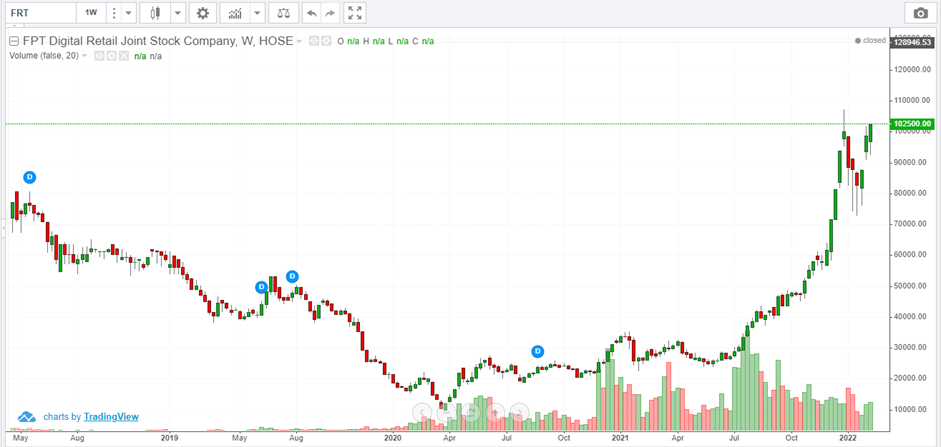Redo the chart action
The height and width of the screenshot is (447, 941).
coord(329,13)
